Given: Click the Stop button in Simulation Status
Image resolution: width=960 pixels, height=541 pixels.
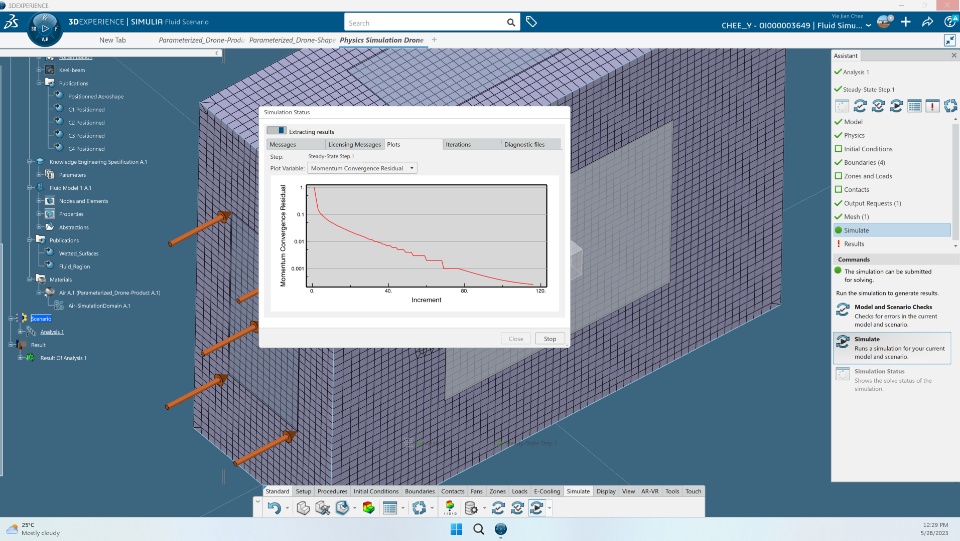Looking at the screenshot, I should [550, 338].
